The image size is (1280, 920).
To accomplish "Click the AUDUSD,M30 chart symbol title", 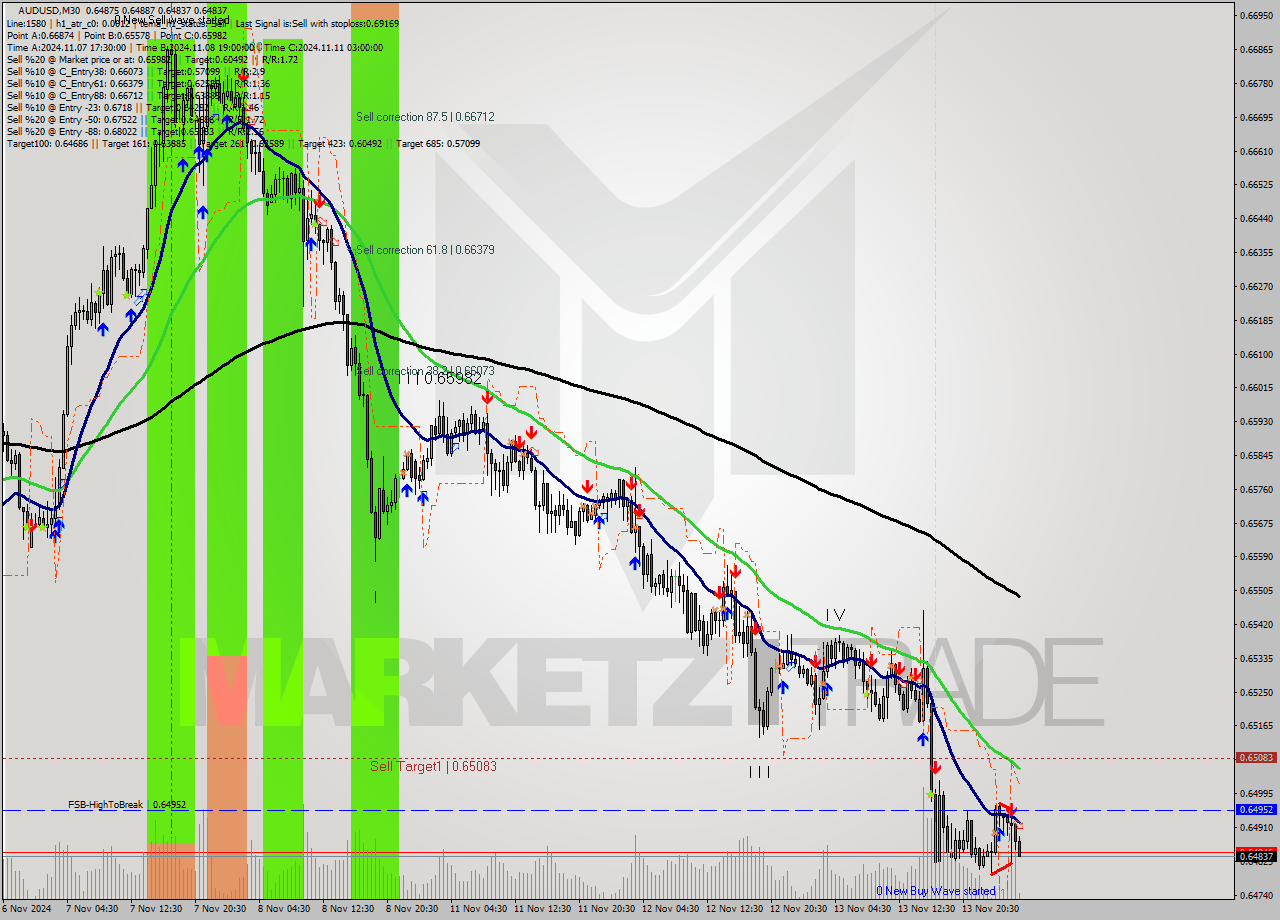I will [x=49, y=10].
